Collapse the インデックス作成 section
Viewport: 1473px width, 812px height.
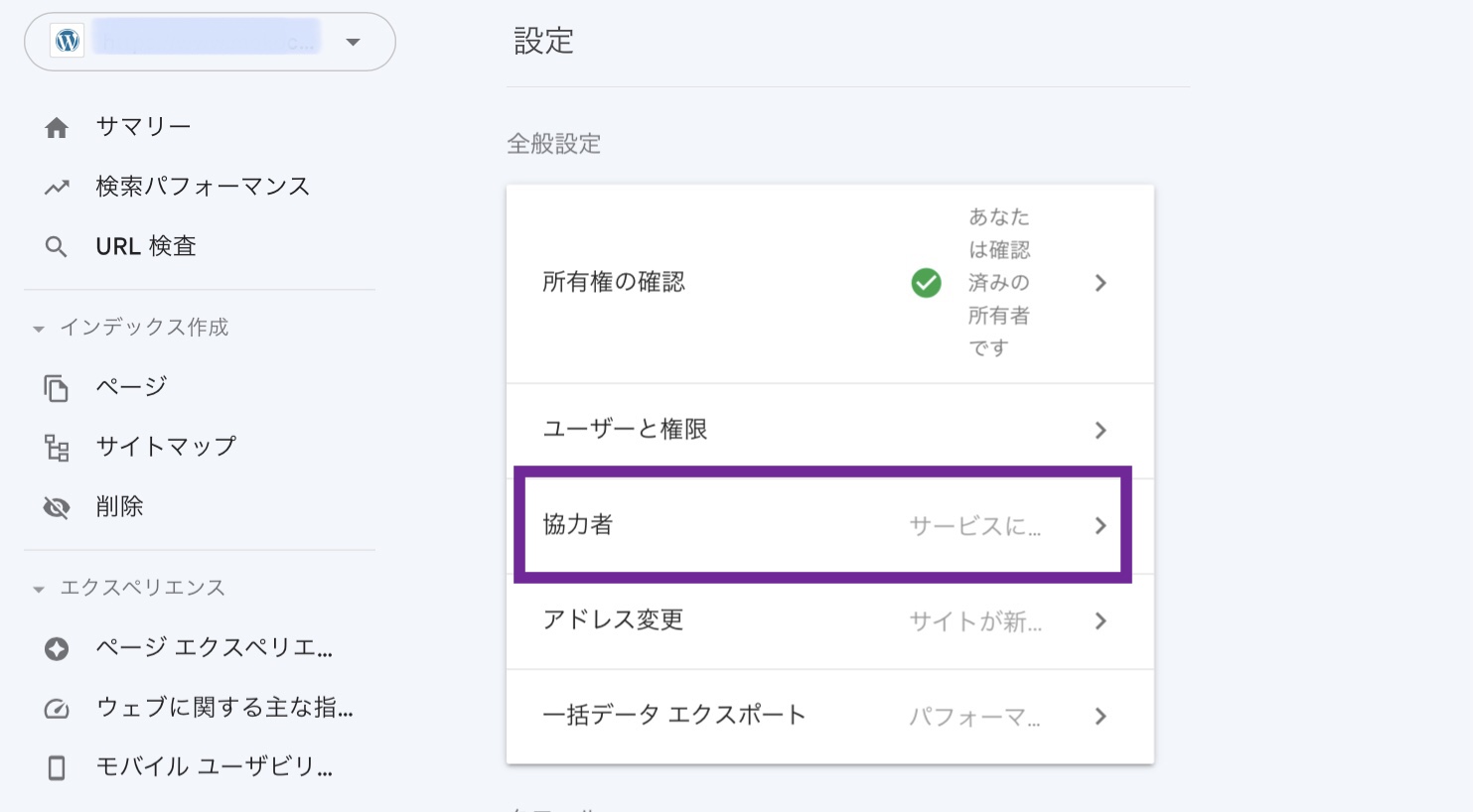click(x=39, y=329)
